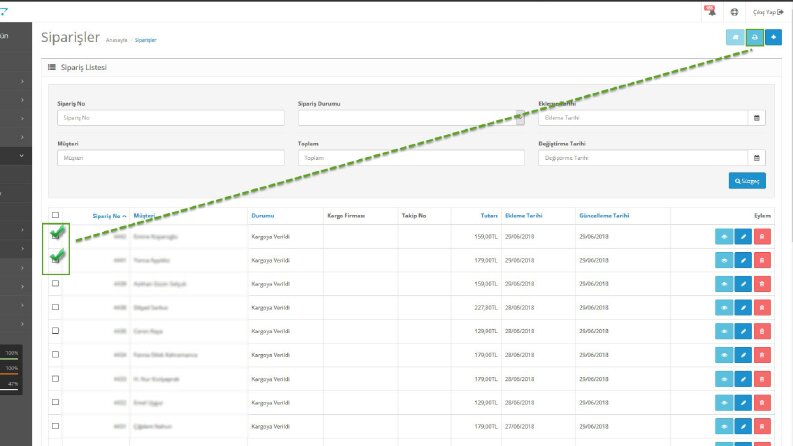This screenshot has width=793, height=446.
Task: Focus the Değiştirme Tarihi date field
Action: point(643,158)
